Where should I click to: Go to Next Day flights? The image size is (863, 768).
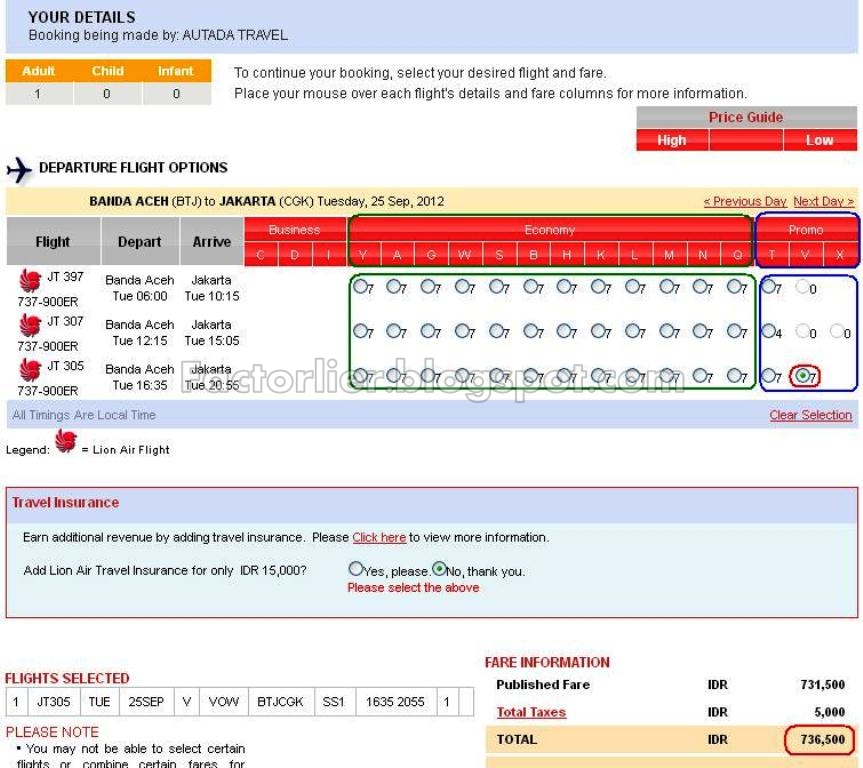[823, 201]
